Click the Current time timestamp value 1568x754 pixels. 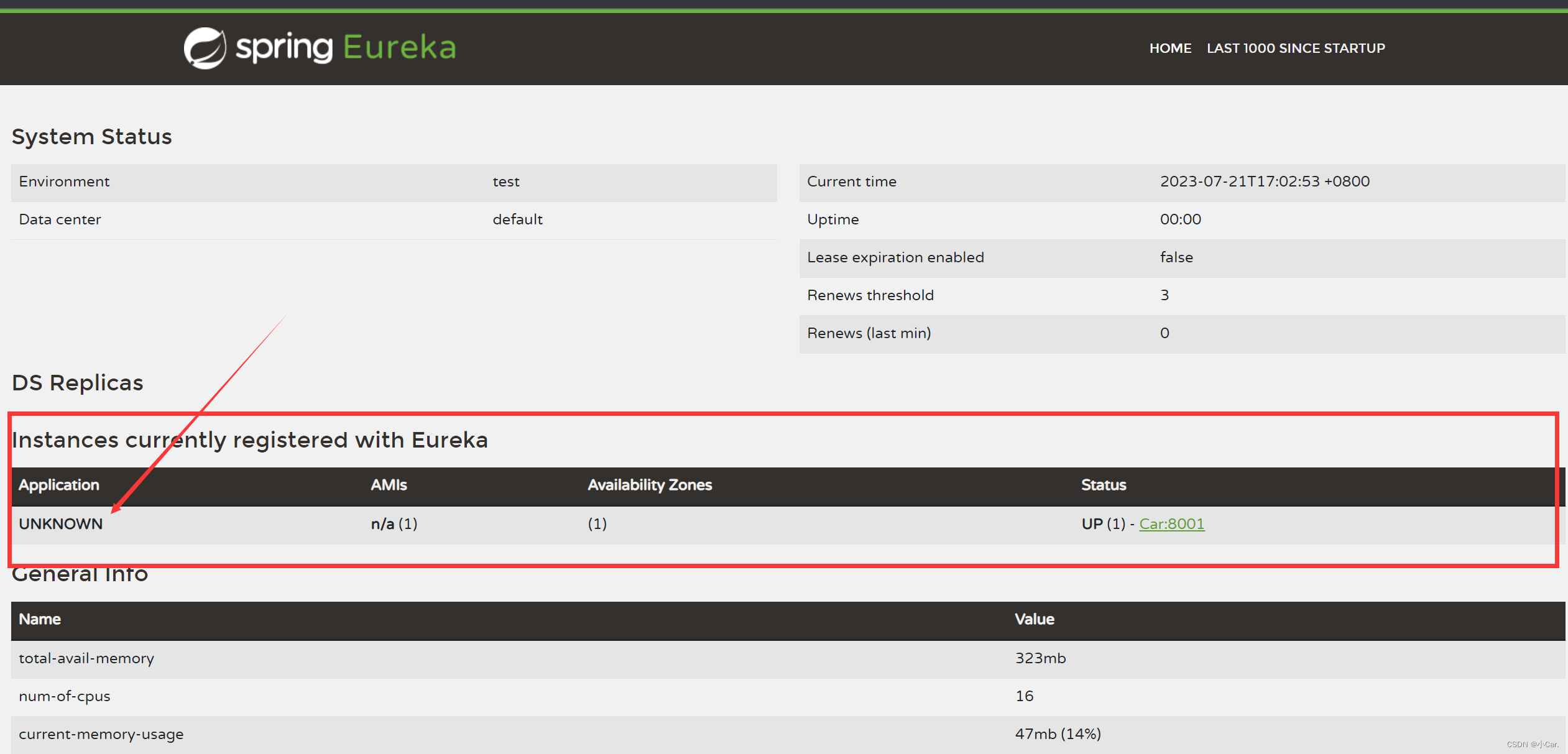(x=1264, y=182)
